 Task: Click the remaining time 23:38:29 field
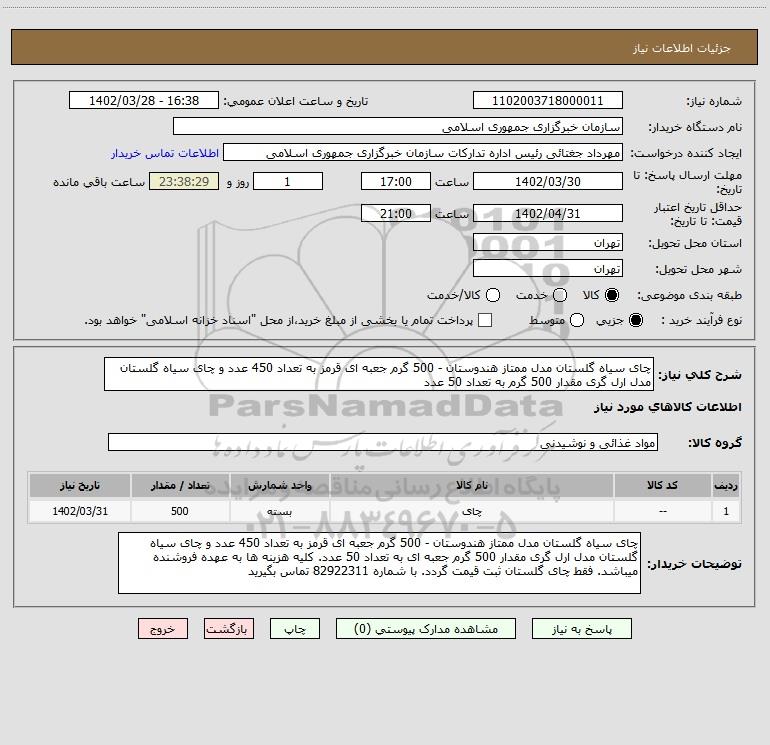pos(184,181)
